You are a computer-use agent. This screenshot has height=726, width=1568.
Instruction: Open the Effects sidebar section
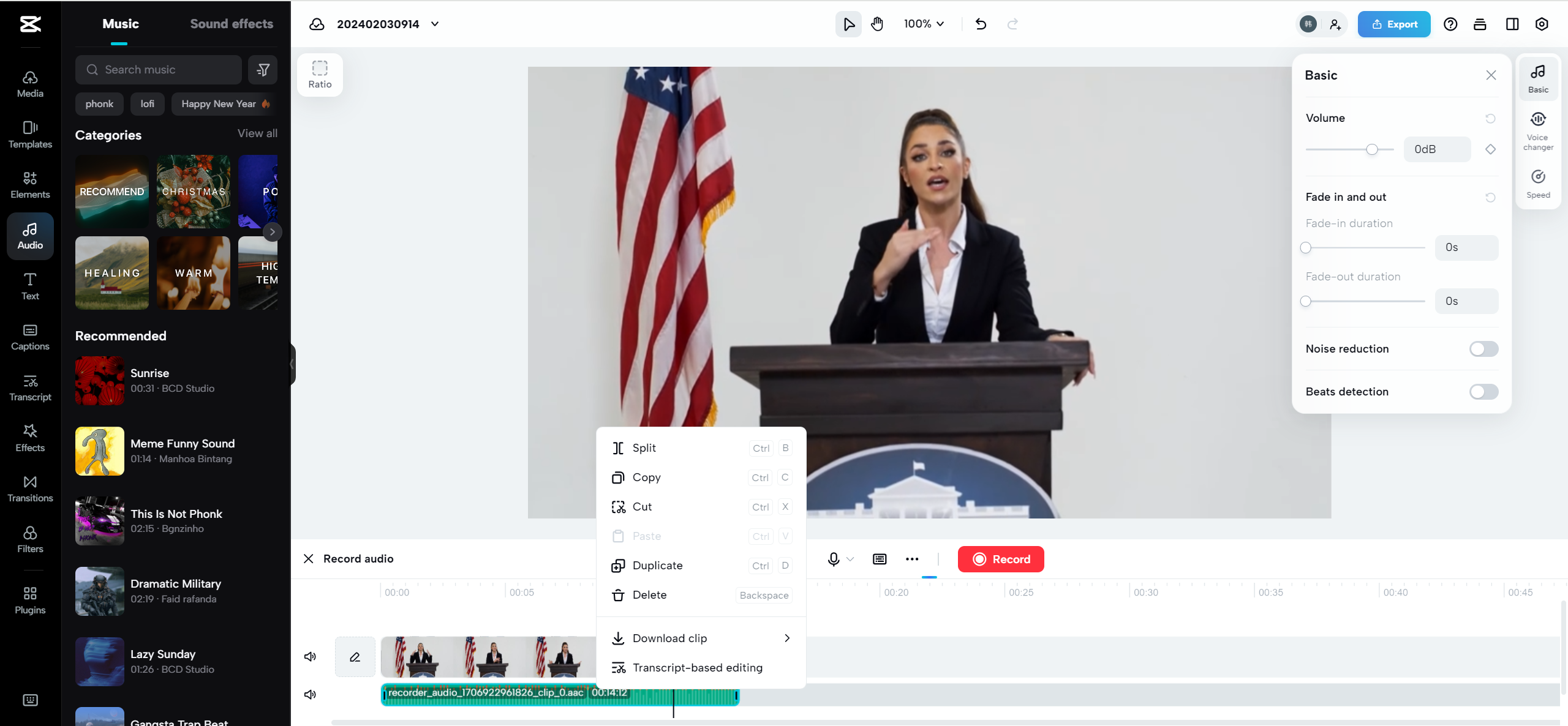pyautogui.click(x=30, y=438)
